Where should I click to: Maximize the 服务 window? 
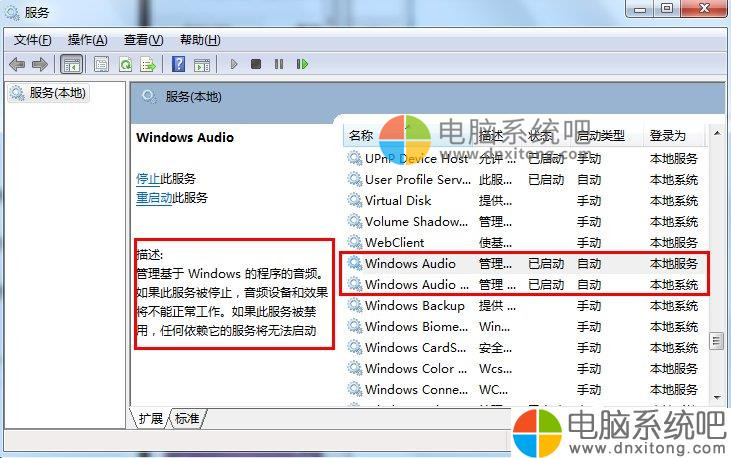pyautogui.click(x=667, y=8)
